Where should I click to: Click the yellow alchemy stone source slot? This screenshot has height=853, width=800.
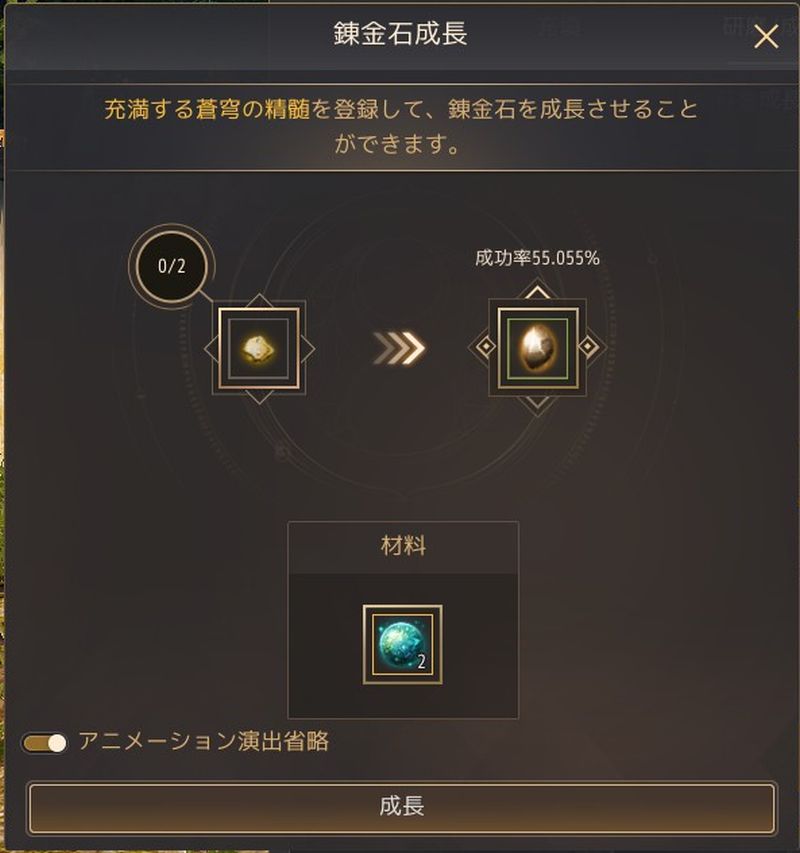coord(259,348)
